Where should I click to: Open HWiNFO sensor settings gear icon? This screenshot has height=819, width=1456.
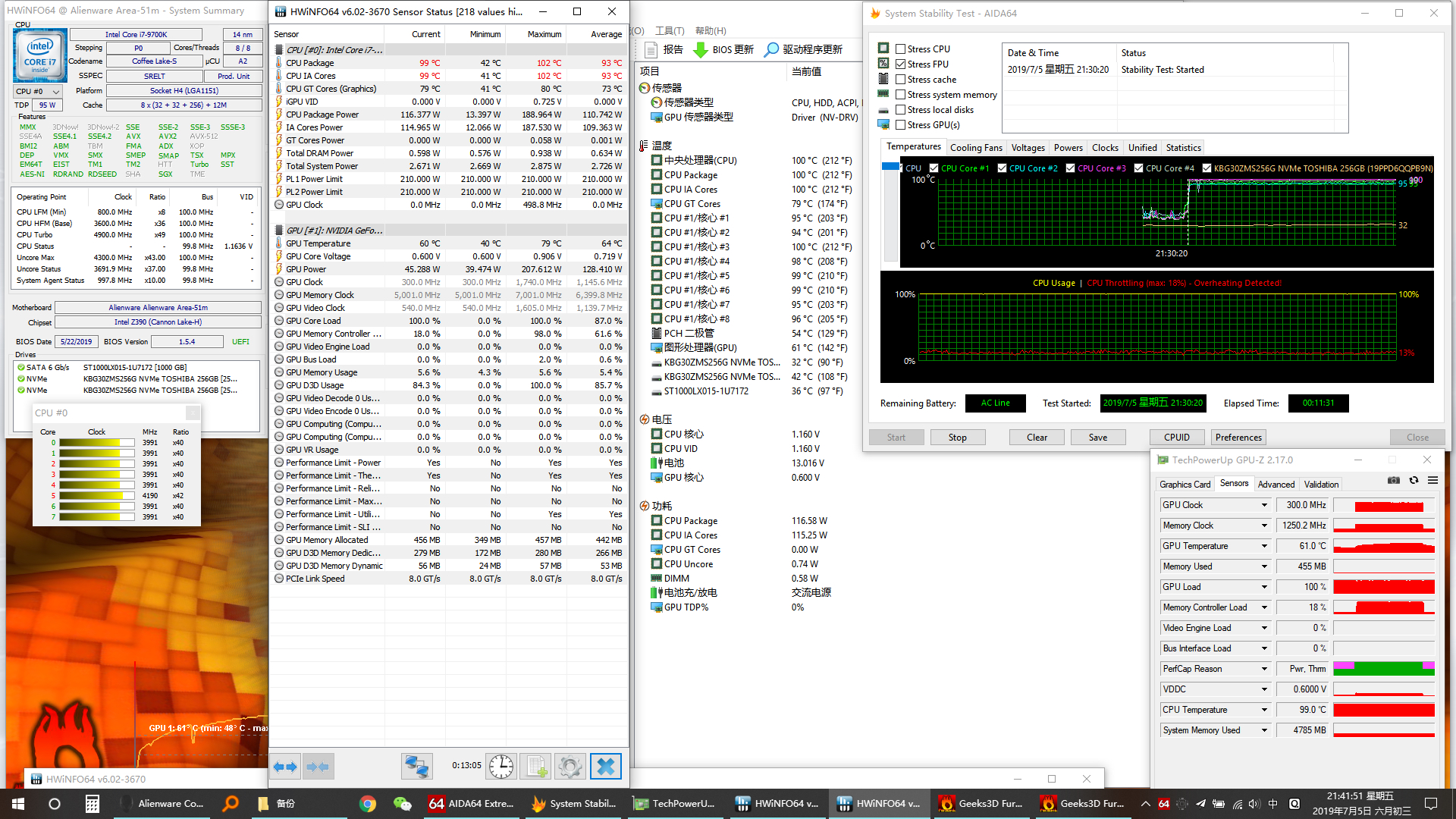coord(570,766)
